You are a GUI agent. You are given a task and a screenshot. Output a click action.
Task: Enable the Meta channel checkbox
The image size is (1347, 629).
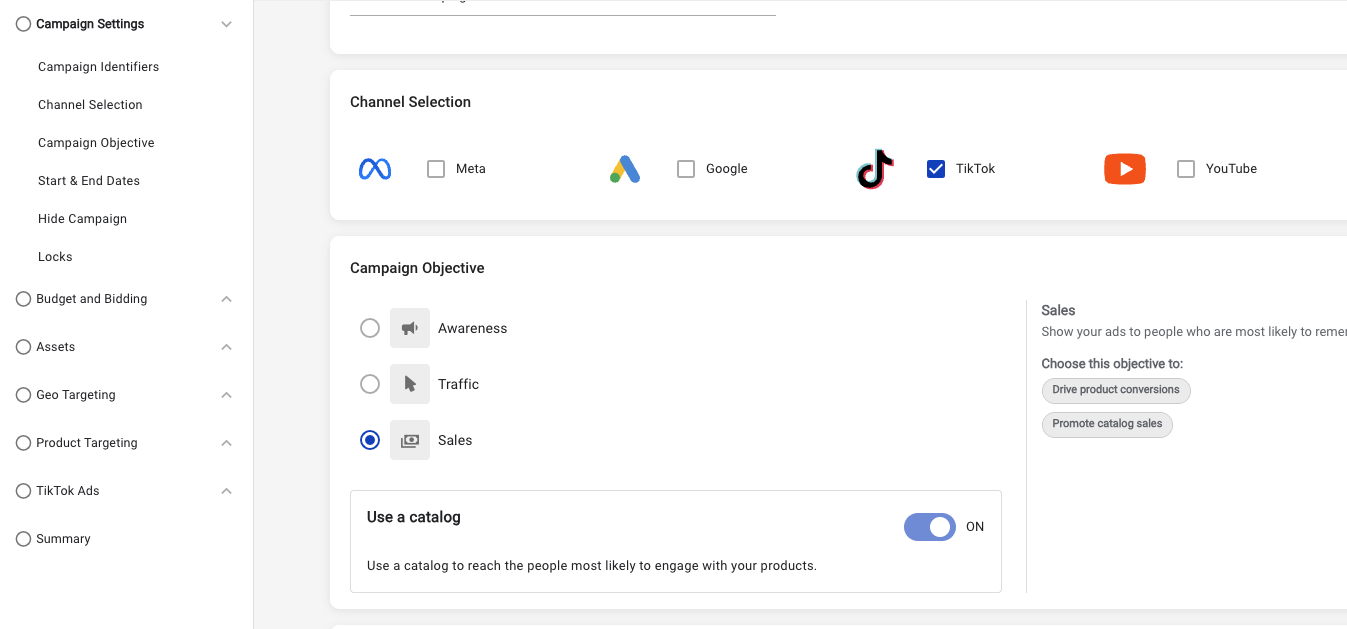pos(436,169)
